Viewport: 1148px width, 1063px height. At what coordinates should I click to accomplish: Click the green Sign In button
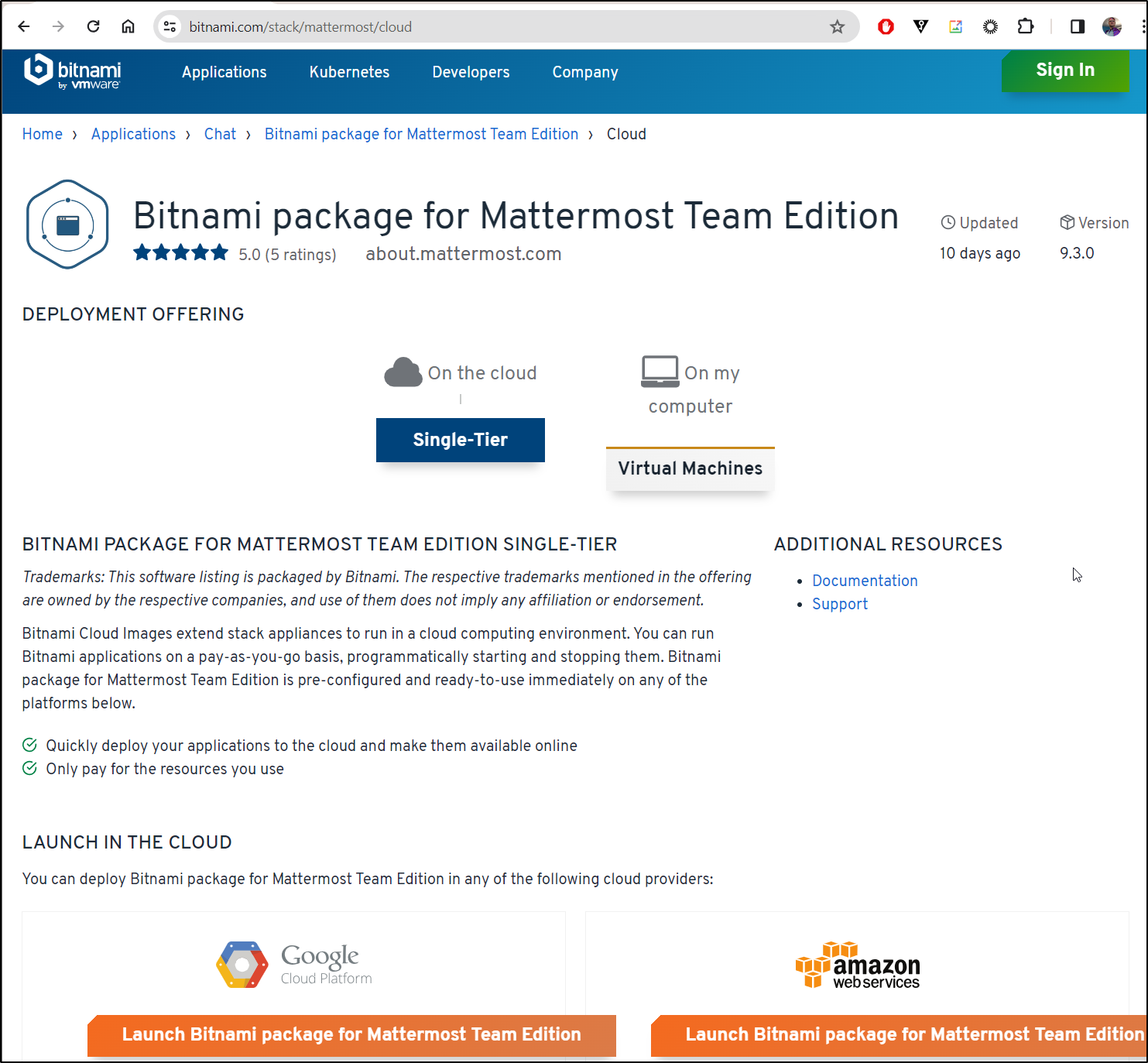point(1065,70)
